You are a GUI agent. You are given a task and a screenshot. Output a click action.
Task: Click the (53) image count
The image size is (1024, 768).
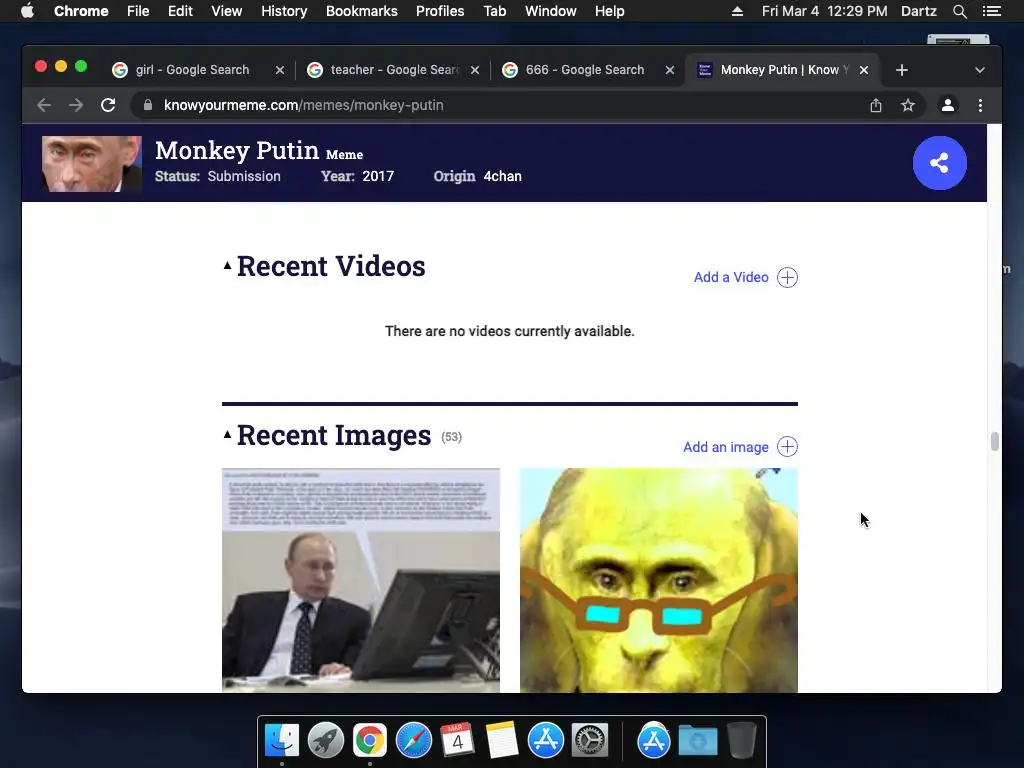pyautogui.click(x=451, y=437)
